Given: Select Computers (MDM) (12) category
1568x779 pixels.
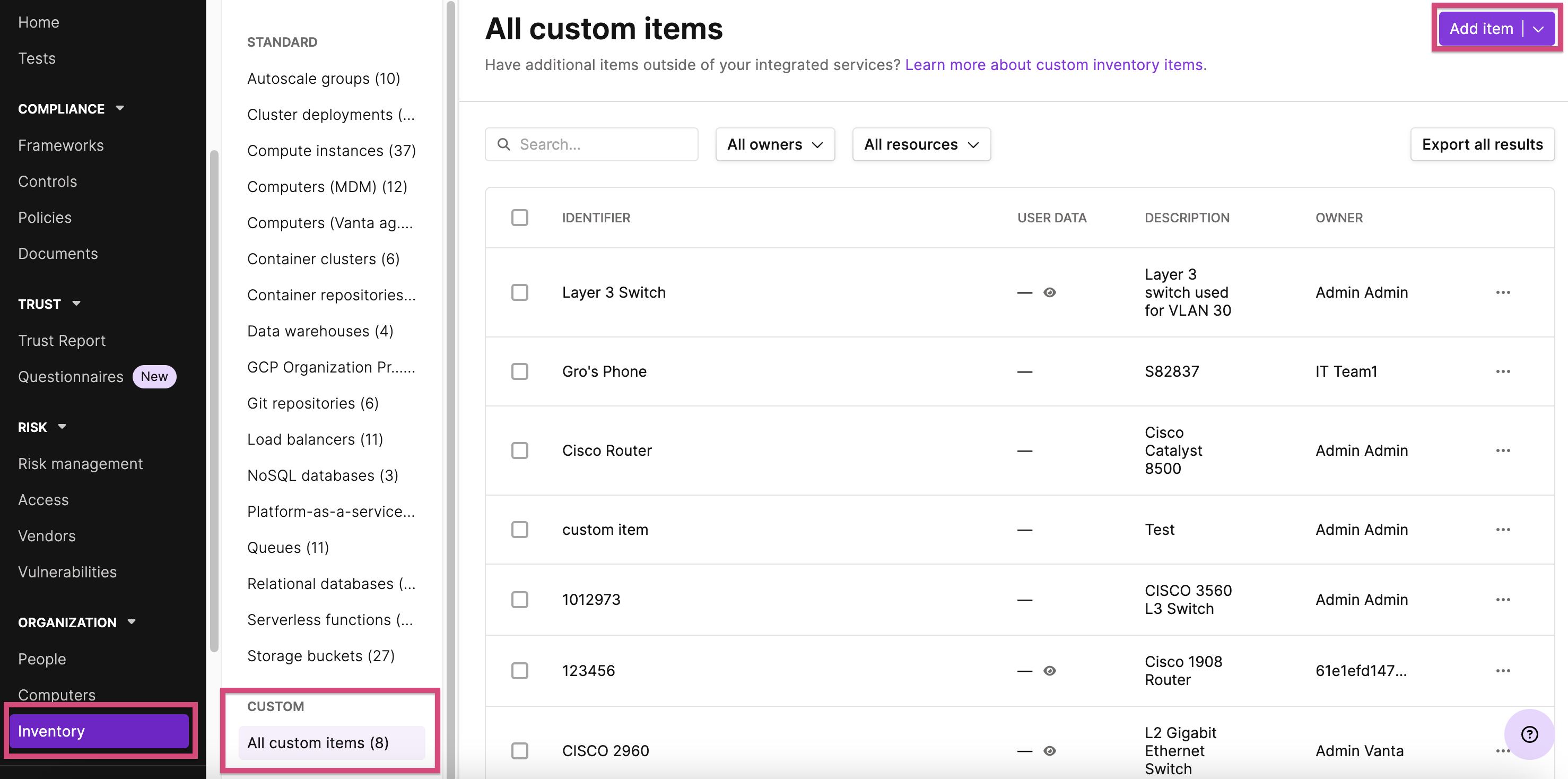Looking at the screenshot, I should pyautogui.click(x=327, y=186).
